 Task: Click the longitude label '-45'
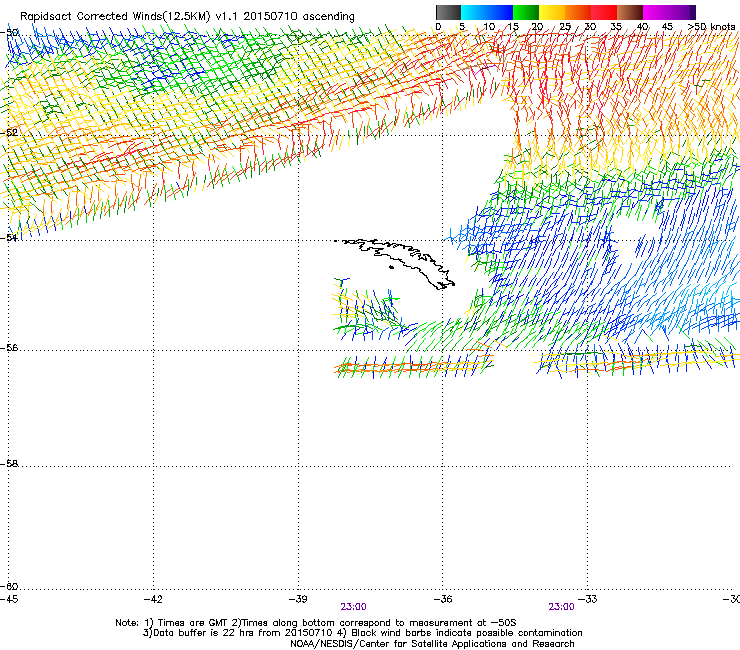tap(9, 599)
